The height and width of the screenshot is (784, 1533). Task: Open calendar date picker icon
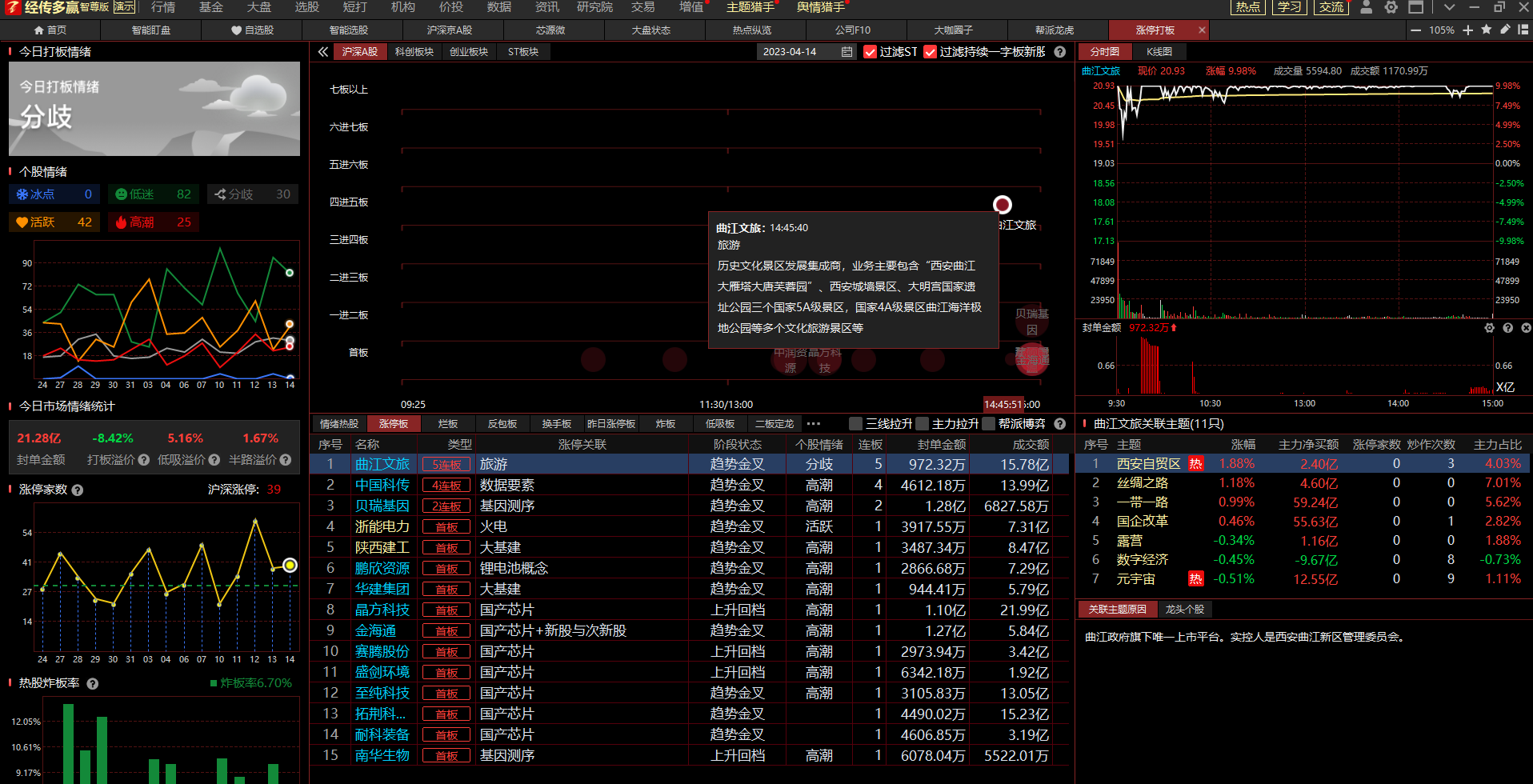[x=847, y=52]
